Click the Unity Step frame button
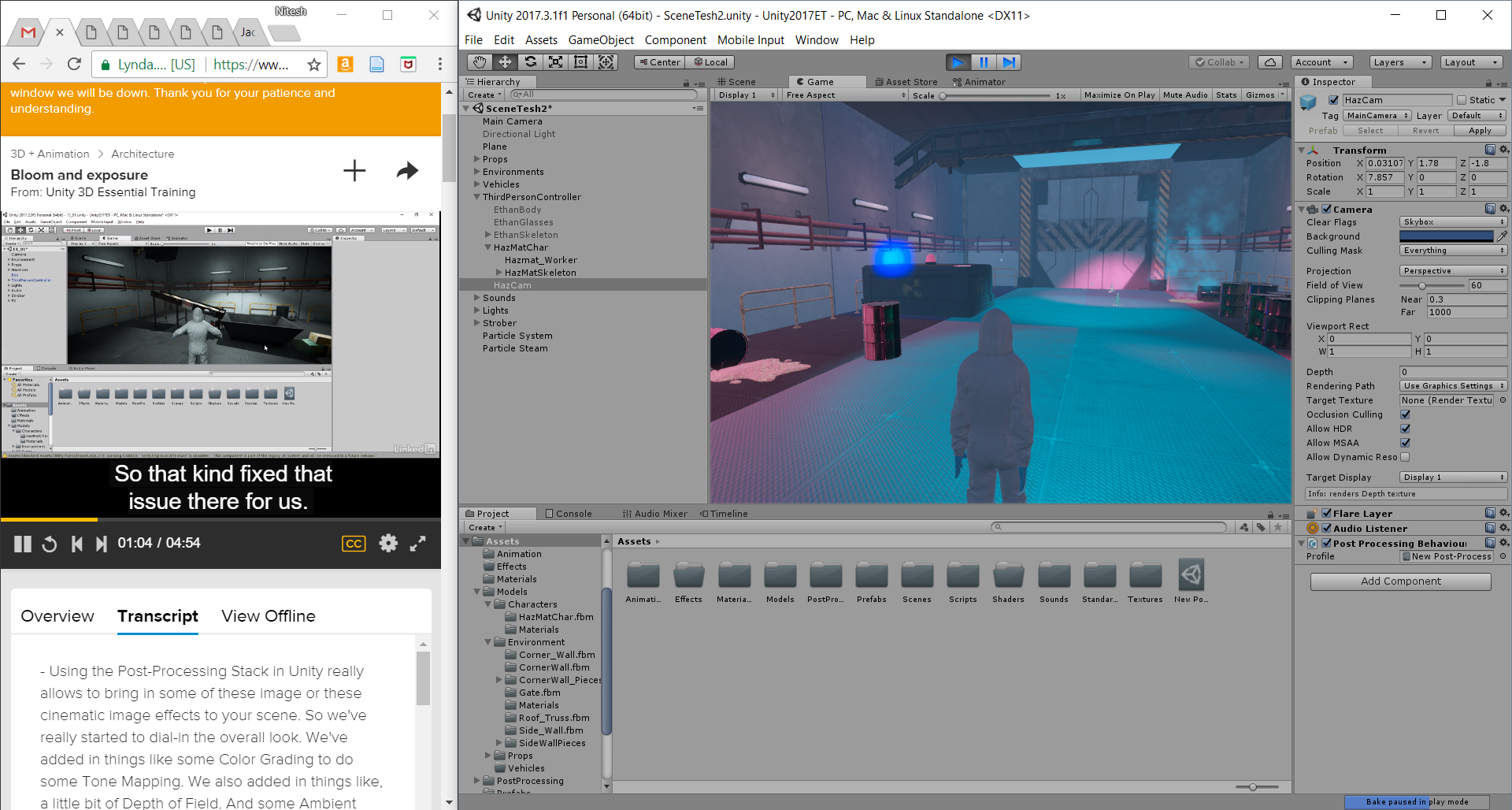1512x810 pixels. click(x=1009, y=62)
